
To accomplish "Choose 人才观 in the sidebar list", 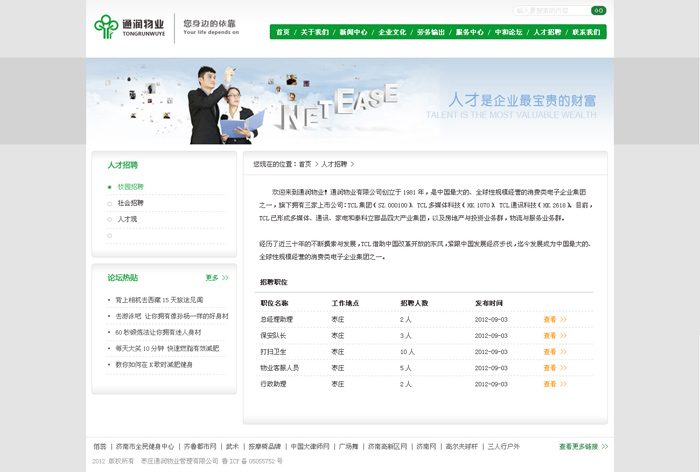I will pyautogui.click(x=128, y=219).
